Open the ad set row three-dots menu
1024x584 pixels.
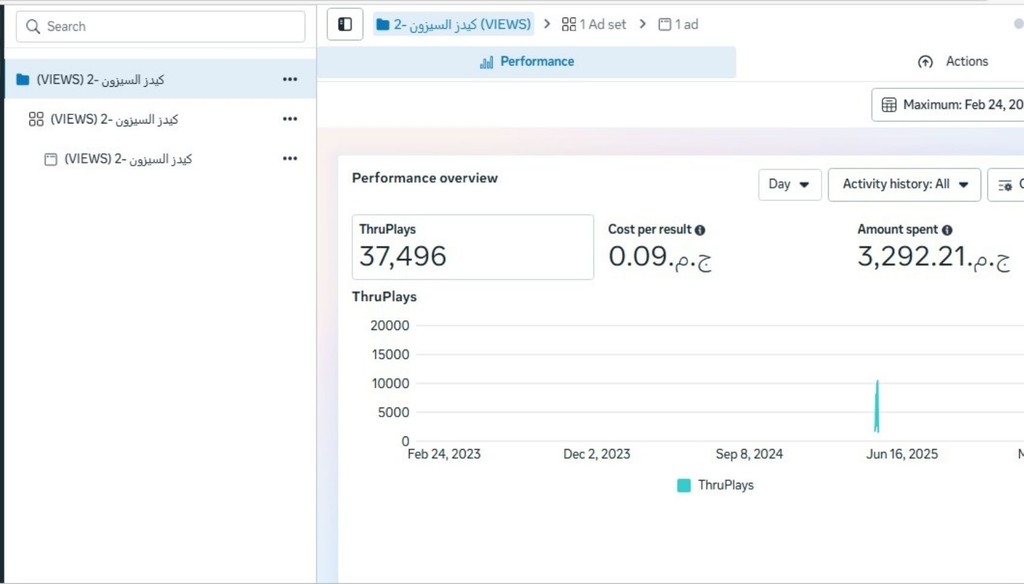point(290,119)
